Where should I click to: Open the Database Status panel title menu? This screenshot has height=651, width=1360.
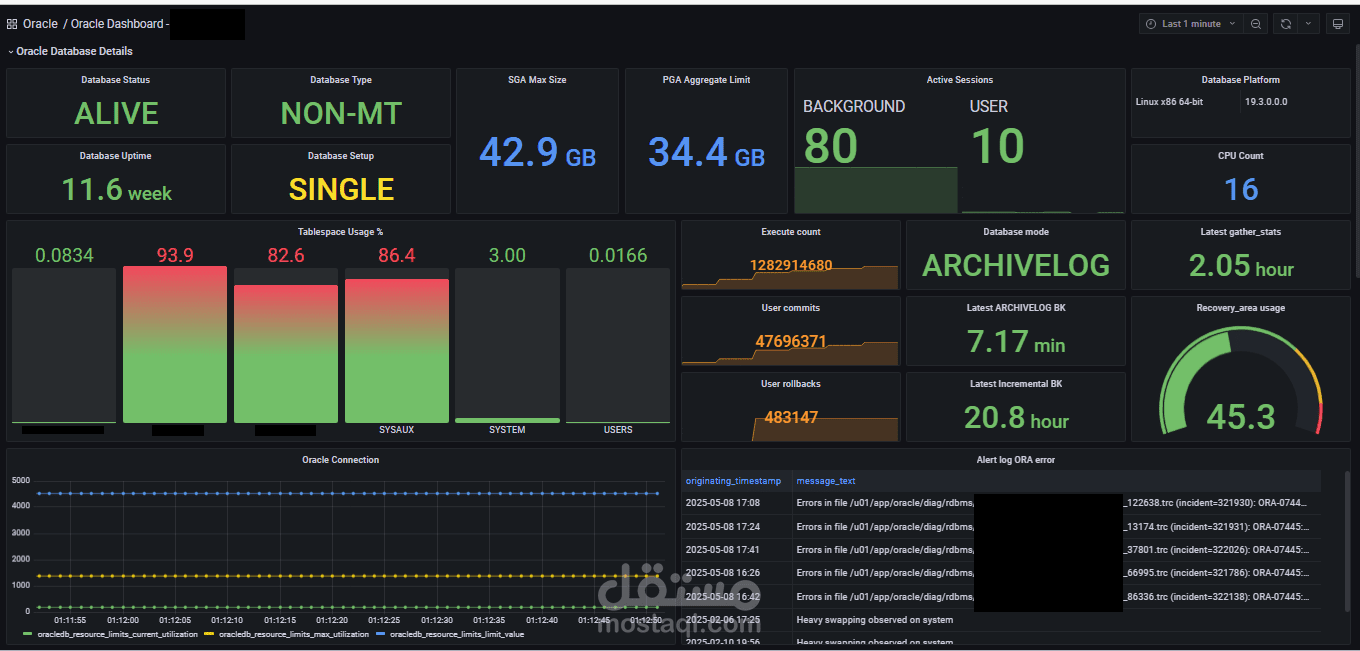[x=116, y=80]
